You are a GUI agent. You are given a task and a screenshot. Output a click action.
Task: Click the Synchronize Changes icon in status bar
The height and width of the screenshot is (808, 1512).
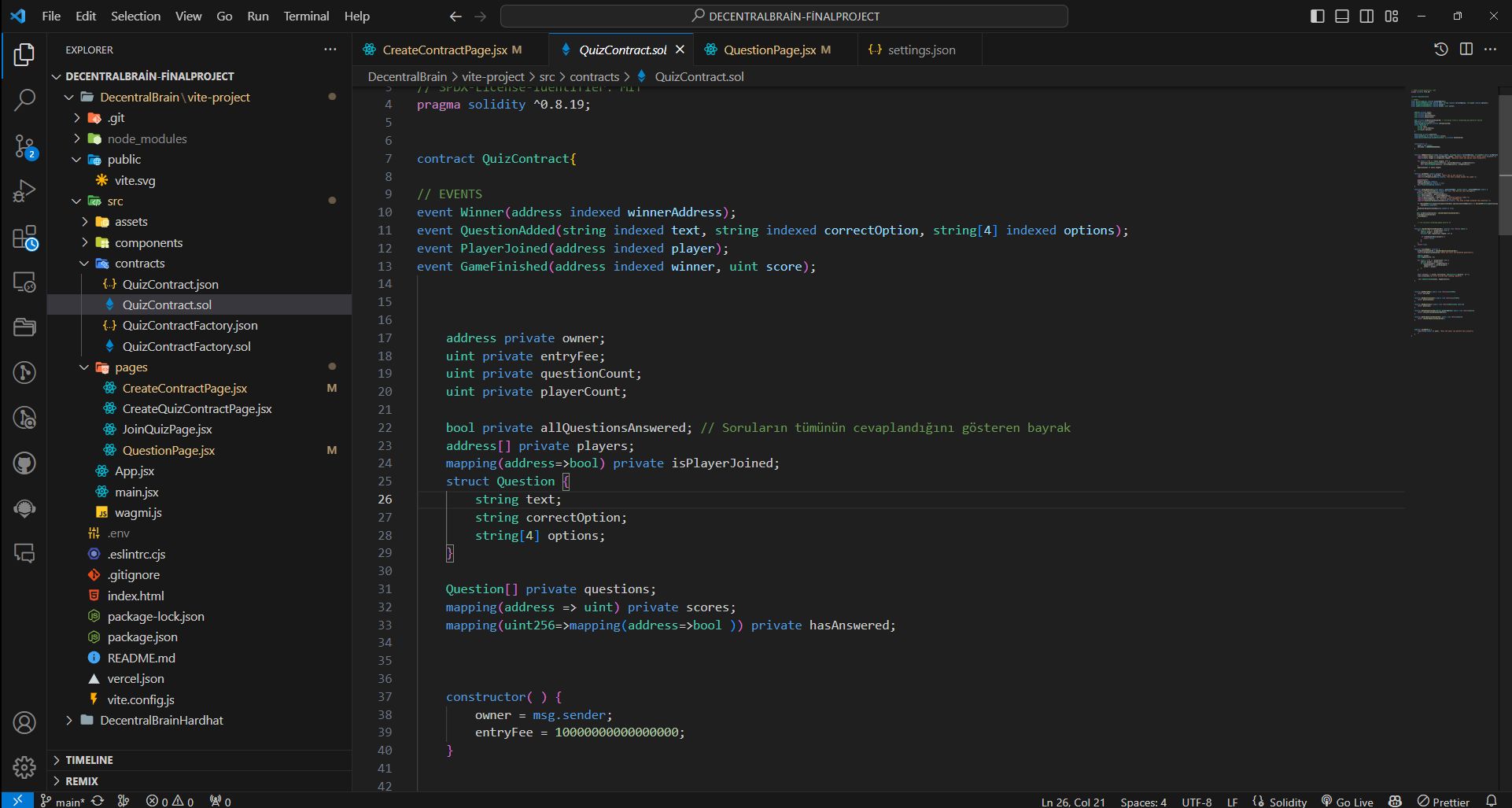pyautogui.click(x=98, y=801)
